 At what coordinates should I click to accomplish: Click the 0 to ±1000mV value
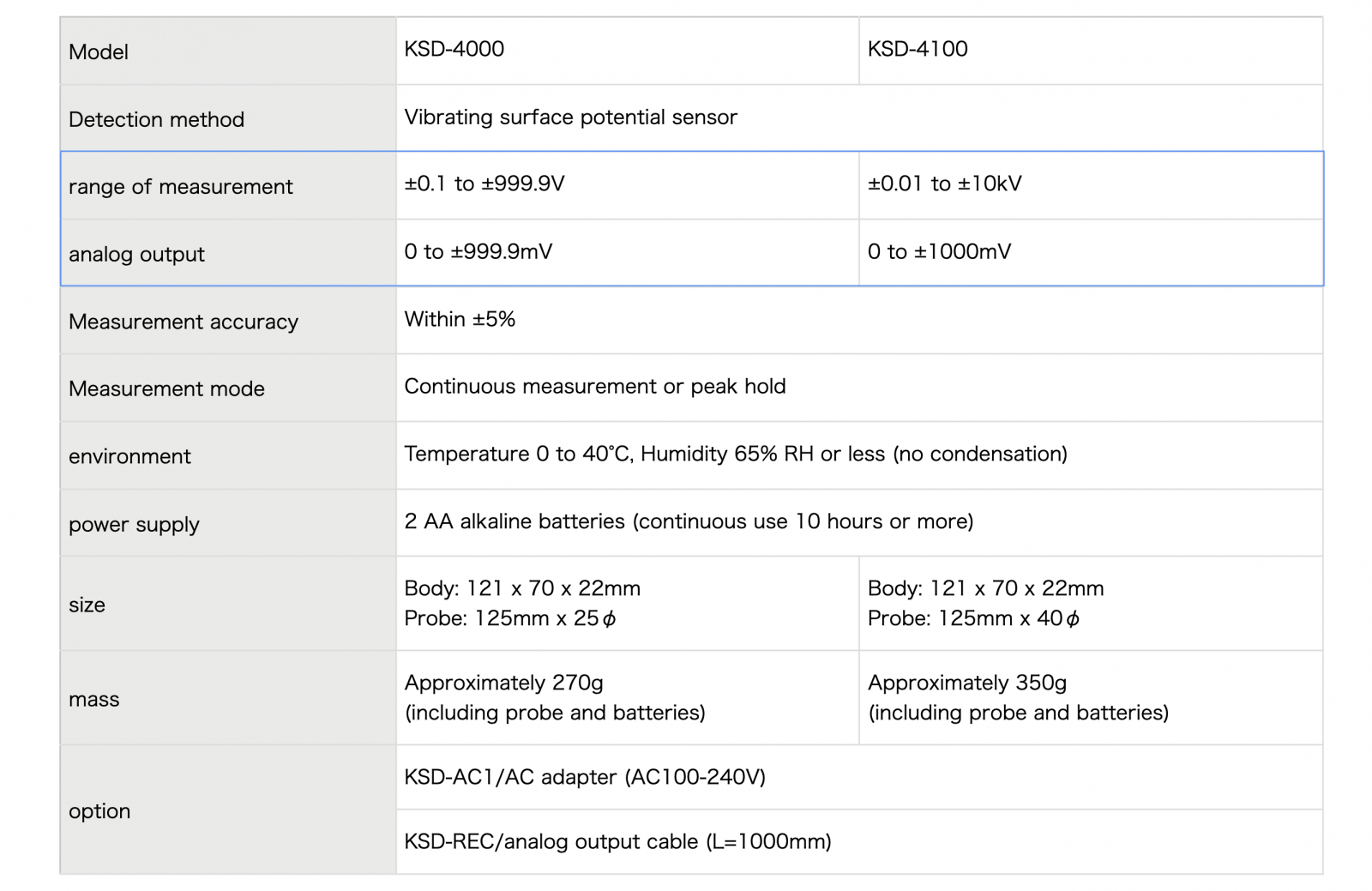point(939,251)
